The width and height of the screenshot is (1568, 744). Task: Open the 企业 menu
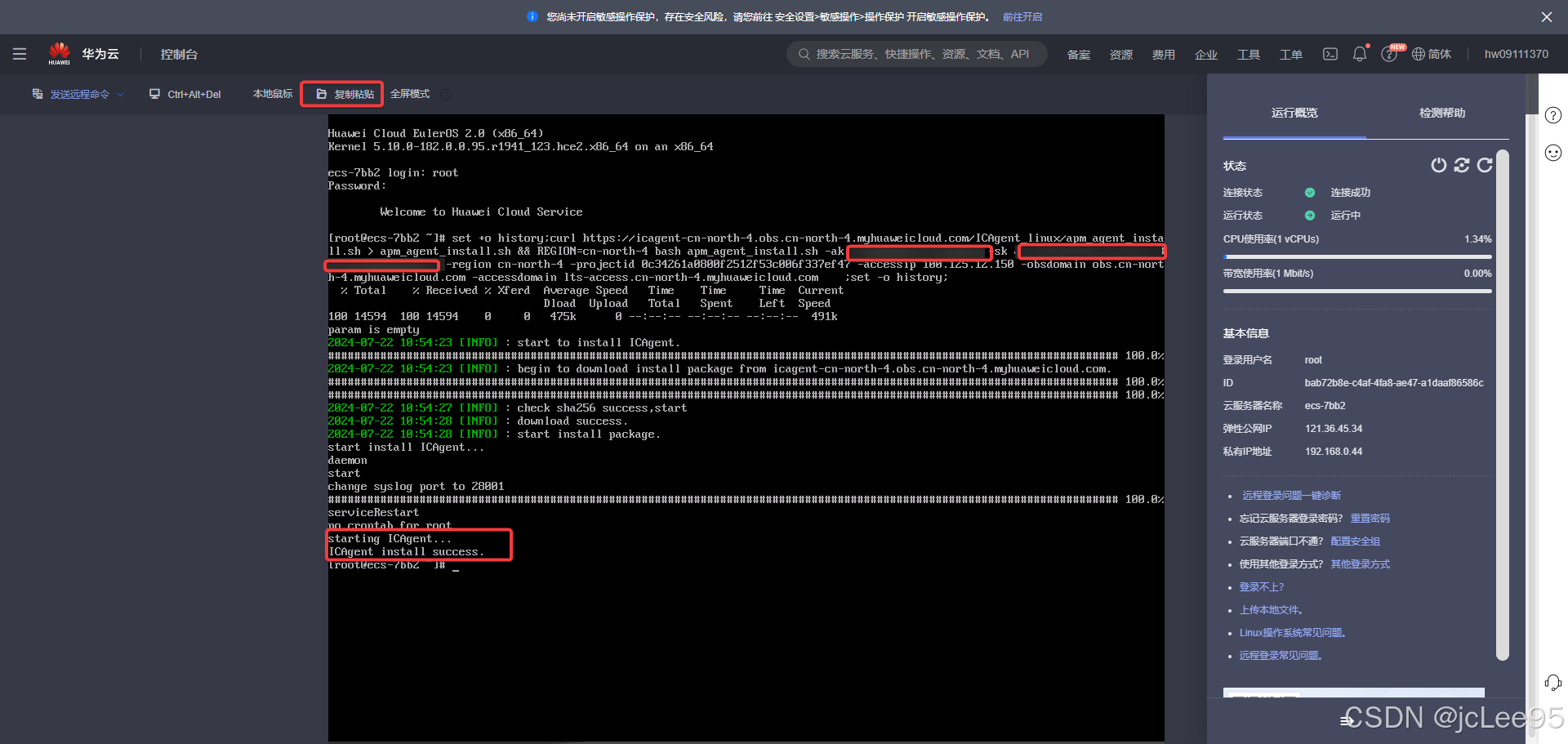[x=1206, y=54]
